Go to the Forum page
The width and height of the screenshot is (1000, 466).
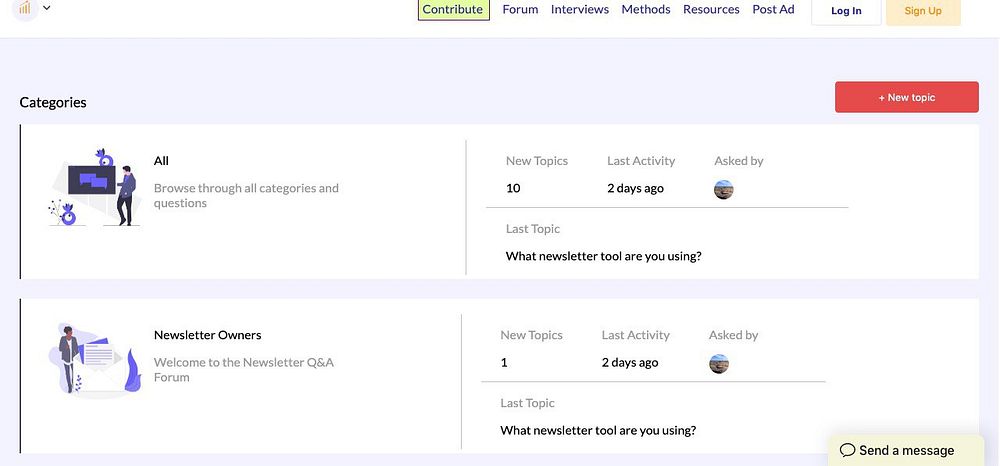pos(520,10)
